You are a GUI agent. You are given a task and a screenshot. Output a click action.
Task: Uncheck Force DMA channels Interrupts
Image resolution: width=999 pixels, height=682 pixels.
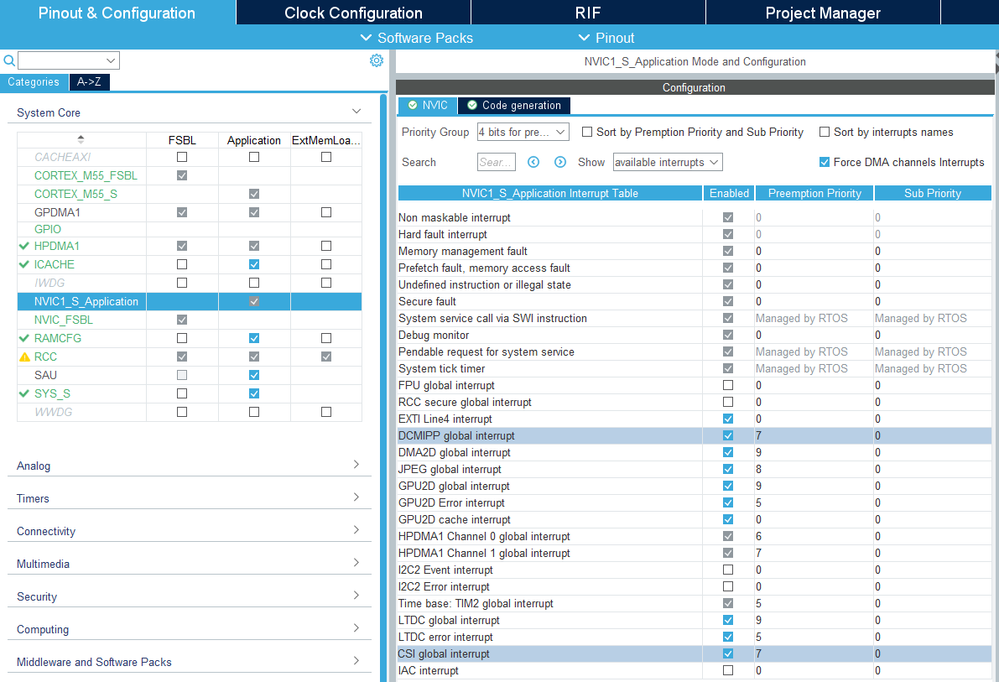click(824, 162)
